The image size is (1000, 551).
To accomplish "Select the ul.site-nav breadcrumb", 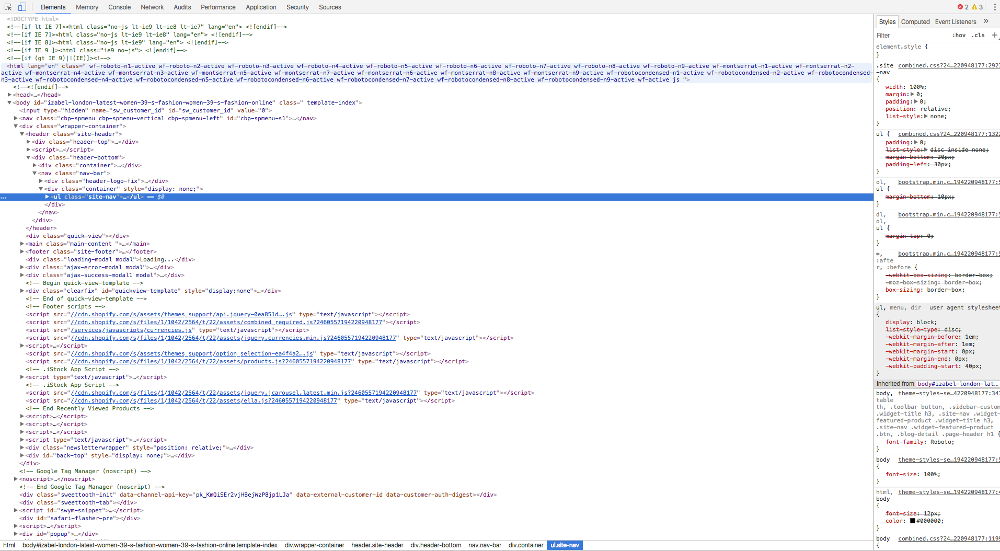I will pyautogui.click(x=565, y=545).
